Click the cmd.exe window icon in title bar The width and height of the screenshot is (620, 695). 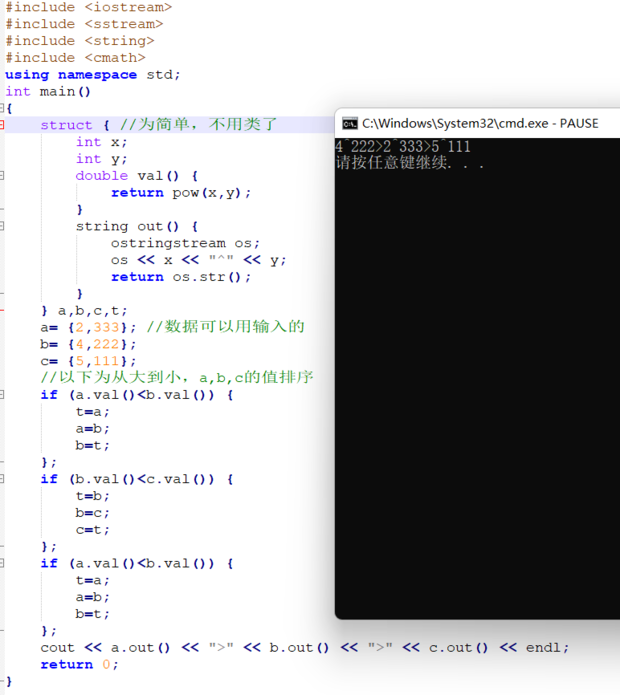pos(350,124)
